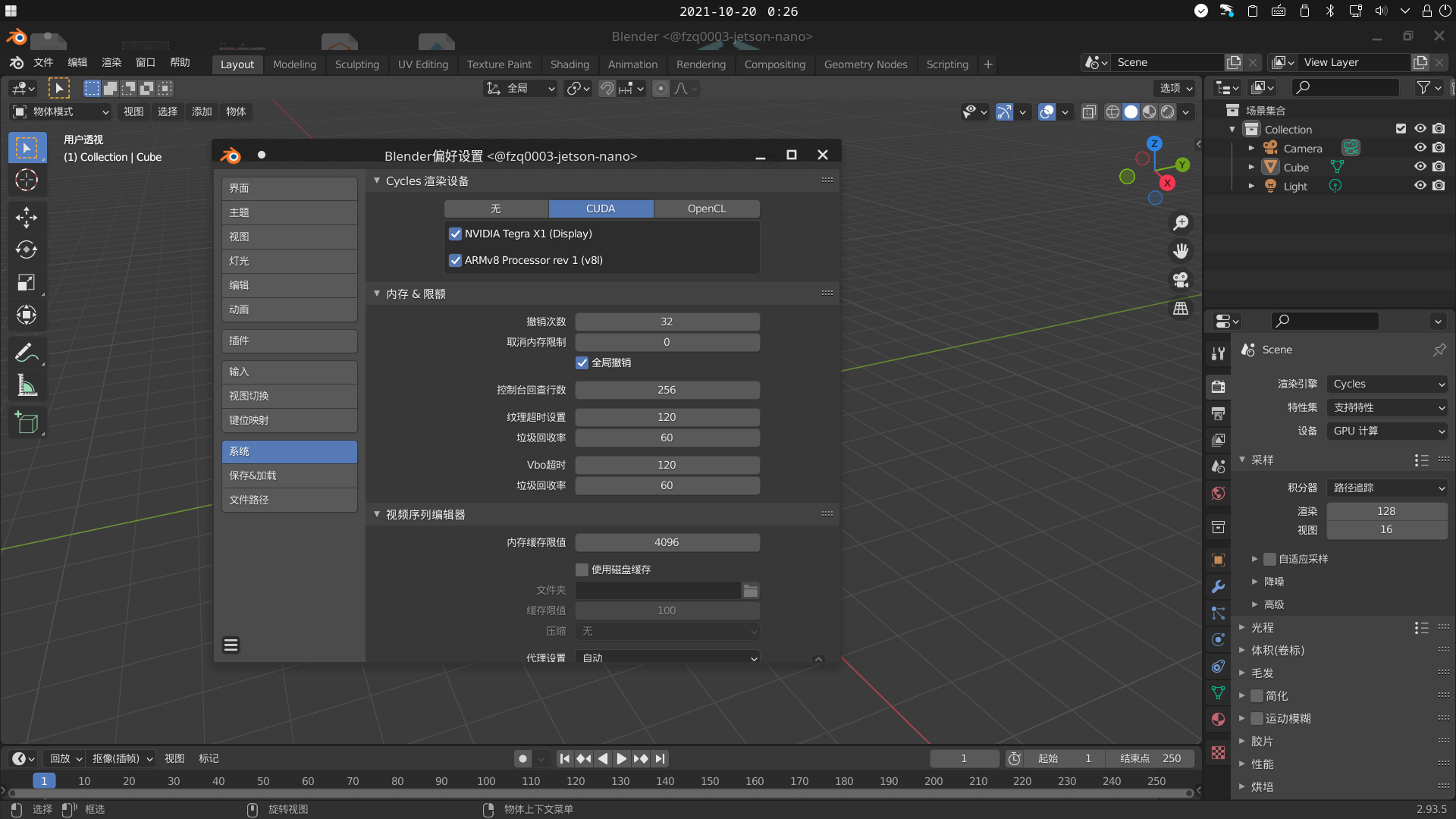Open the Output properties printer tab
Viewport: 1456px width, 819px height.
click(x=1218, y=413)
